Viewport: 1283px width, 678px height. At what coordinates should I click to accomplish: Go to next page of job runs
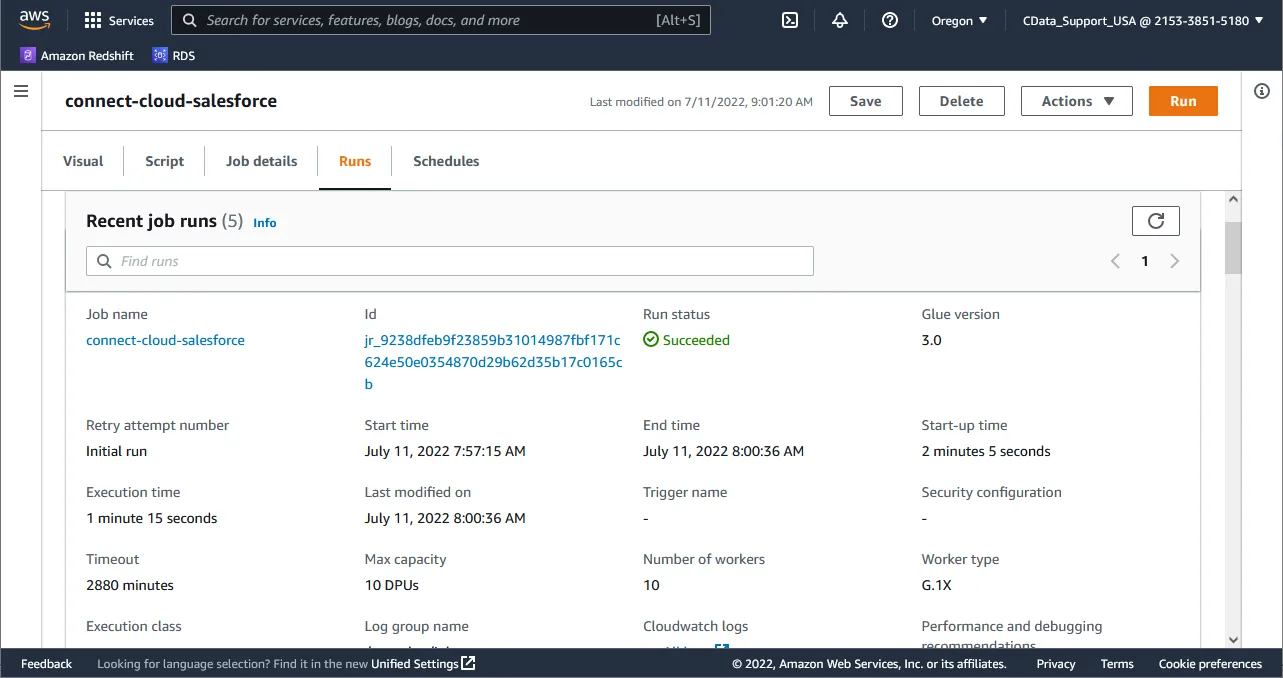point(1175,261)
